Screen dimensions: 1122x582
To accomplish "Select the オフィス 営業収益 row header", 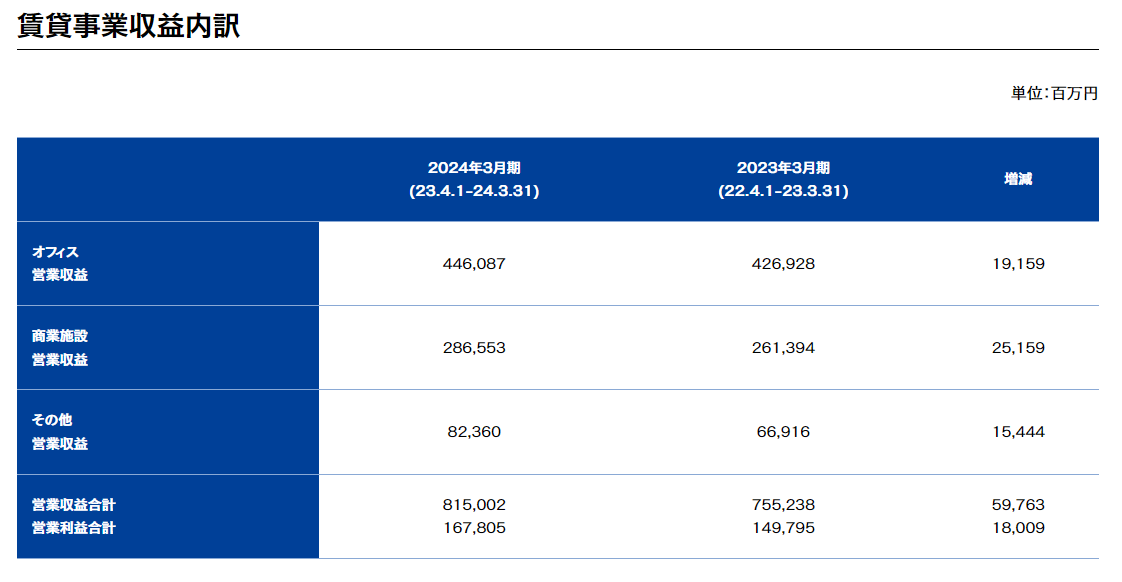I will [60, 263].
